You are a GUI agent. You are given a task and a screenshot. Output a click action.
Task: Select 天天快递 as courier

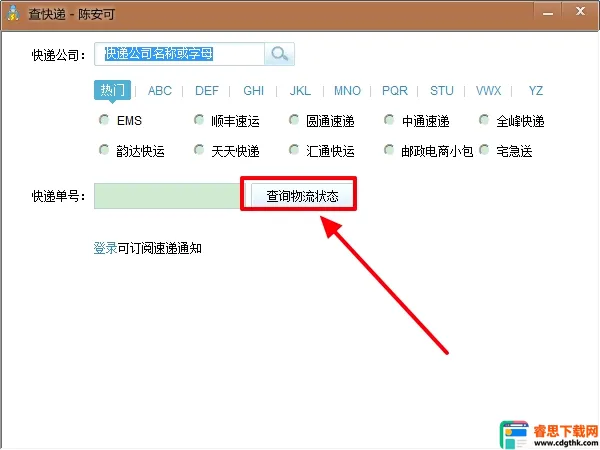coord(199,150)
